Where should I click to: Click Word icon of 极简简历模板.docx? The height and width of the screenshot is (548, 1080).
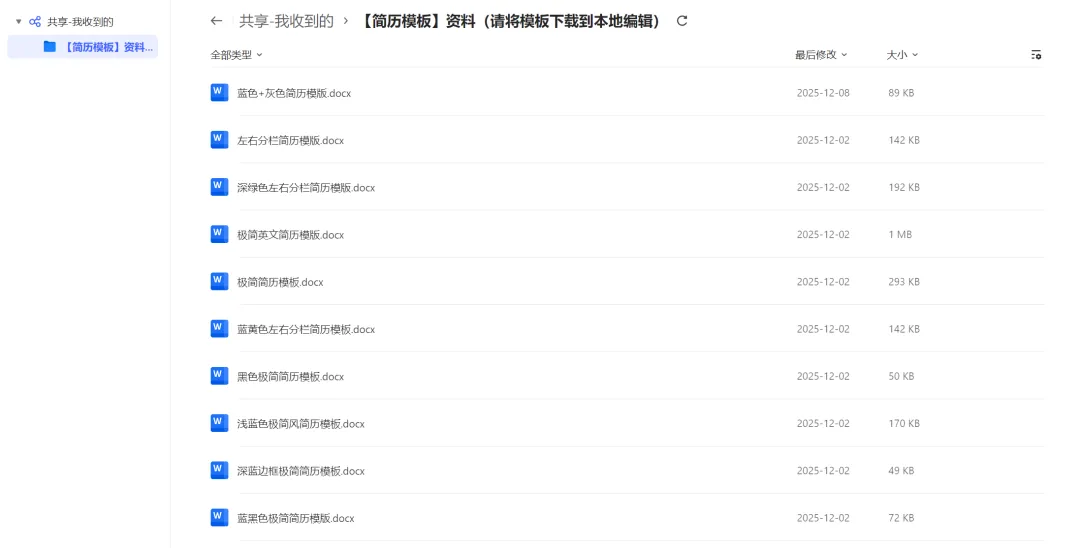pyautogui.click(x=219, y=282)
